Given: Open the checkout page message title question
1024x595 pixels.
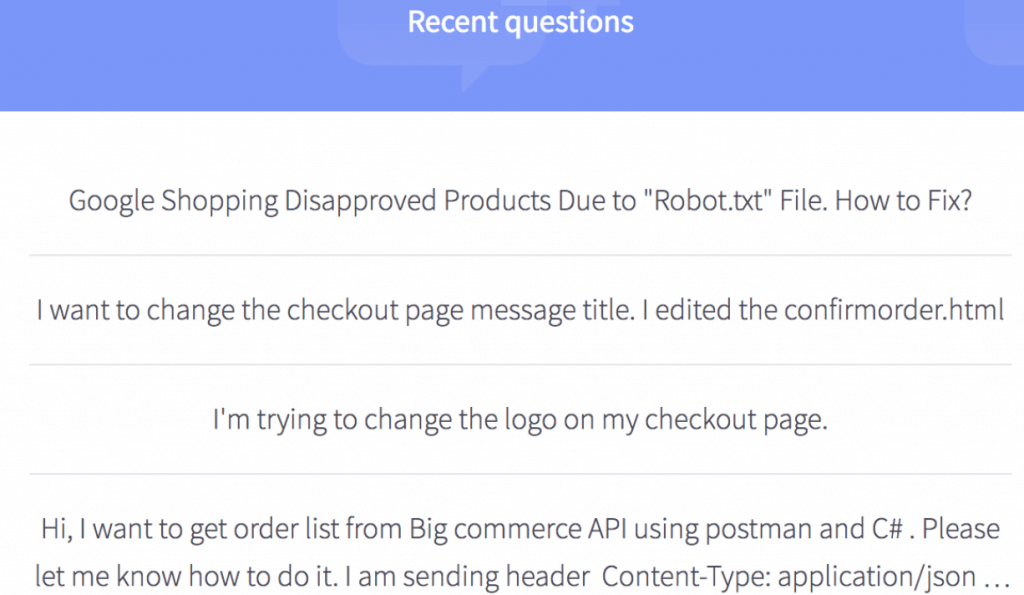Looking at the screenshot, I should click(520, 310).
